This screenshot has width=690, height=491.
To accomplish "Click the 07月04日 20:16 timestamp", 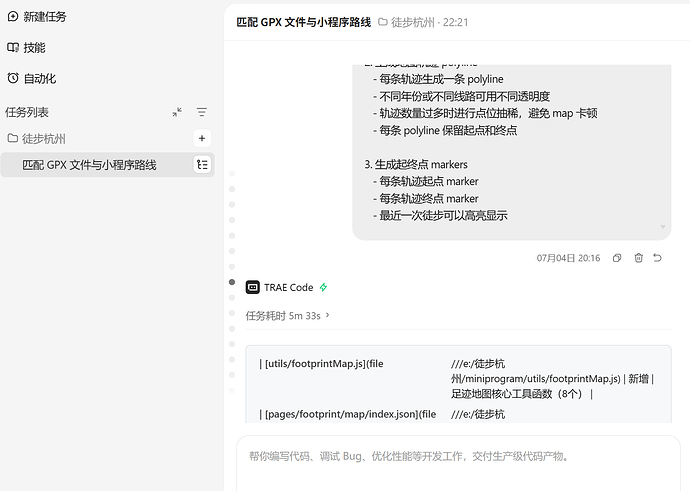I will coord(568,258).
